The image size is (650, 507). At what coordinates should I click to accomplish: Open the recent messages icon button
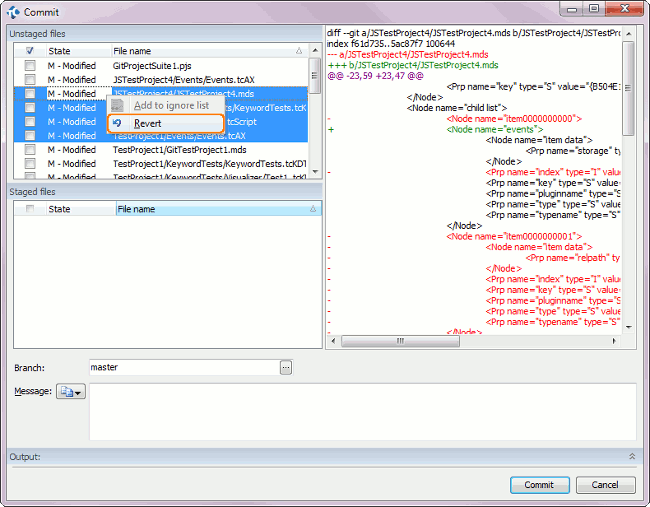71,391
